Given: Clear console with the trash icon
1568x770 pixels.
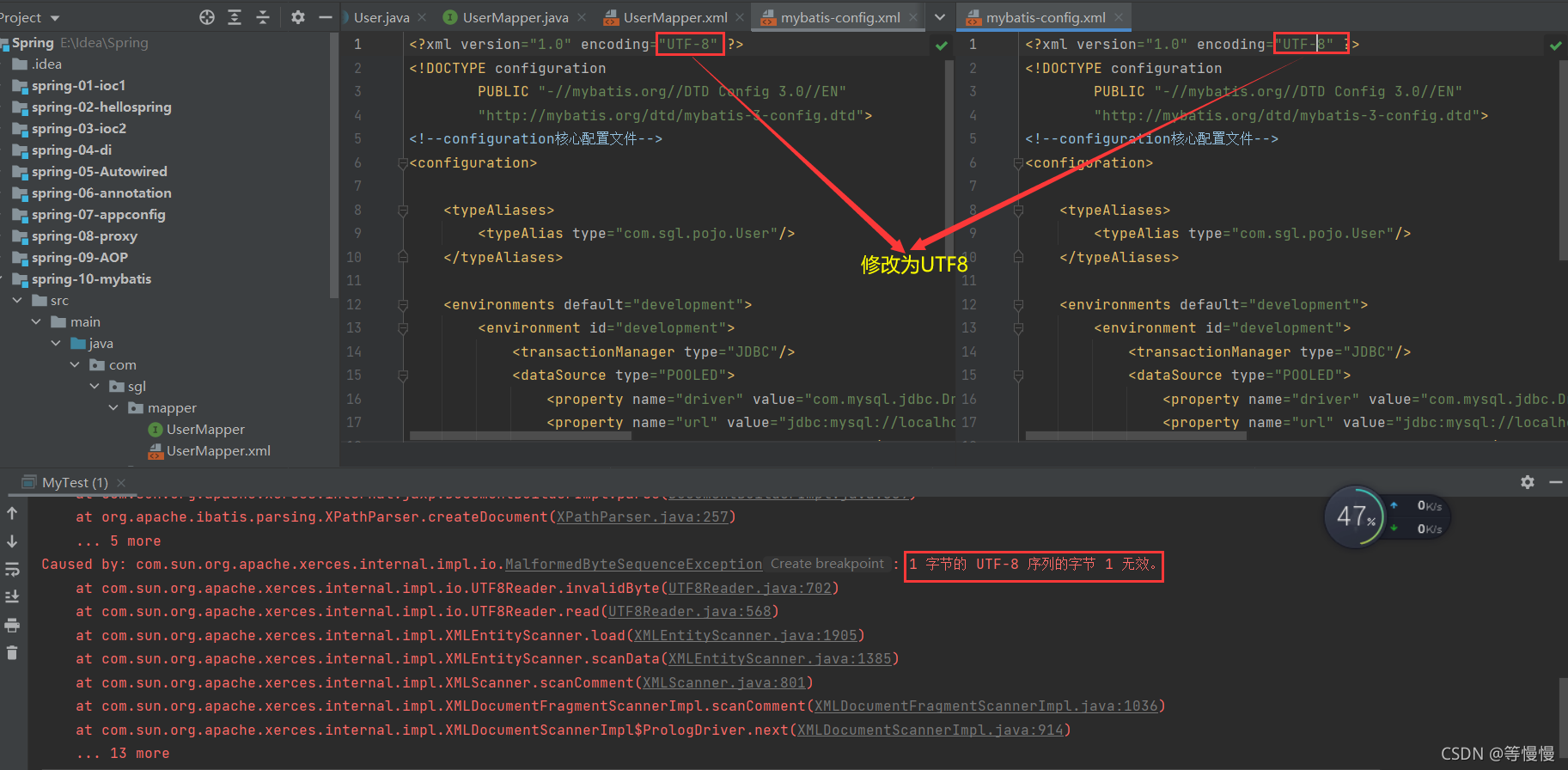Looking at the screenshot, I should [x=12, y=652].
